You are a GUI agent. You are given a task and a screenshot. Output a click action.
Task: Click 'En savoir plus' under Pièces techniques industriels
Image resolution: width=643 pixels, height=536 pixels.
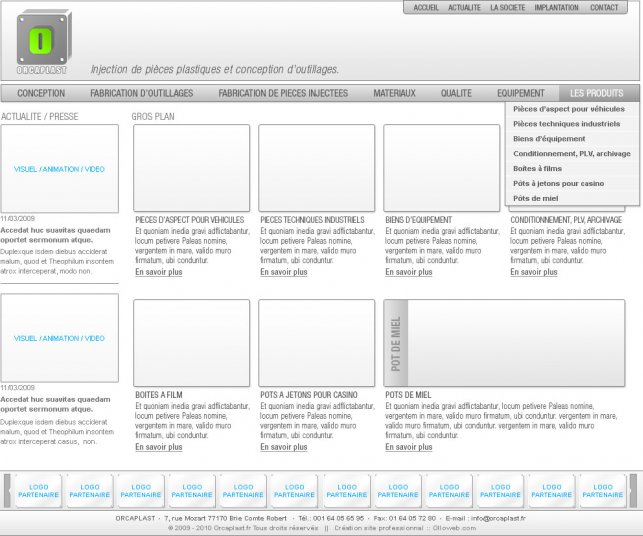[284, 272]
